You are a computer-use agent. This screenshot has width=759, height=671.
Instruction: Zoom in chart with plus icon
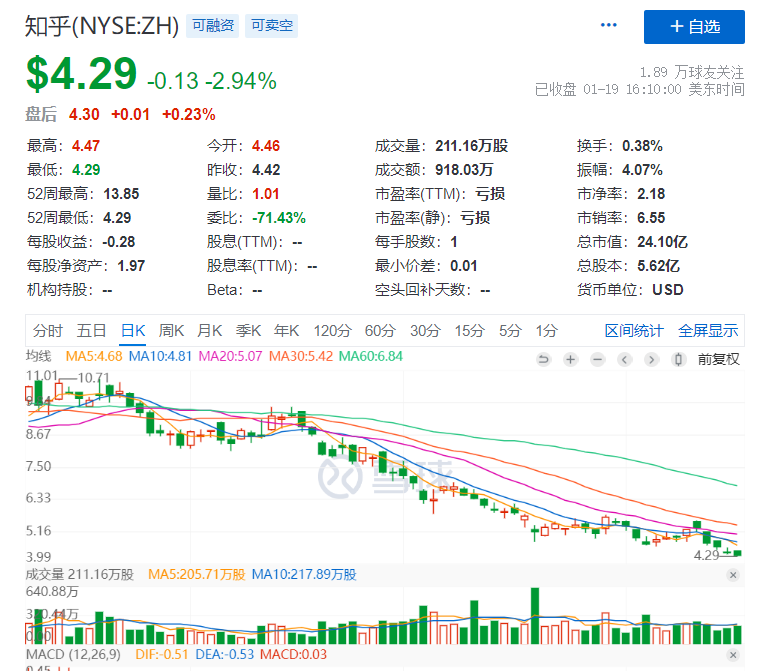[571, 360]
